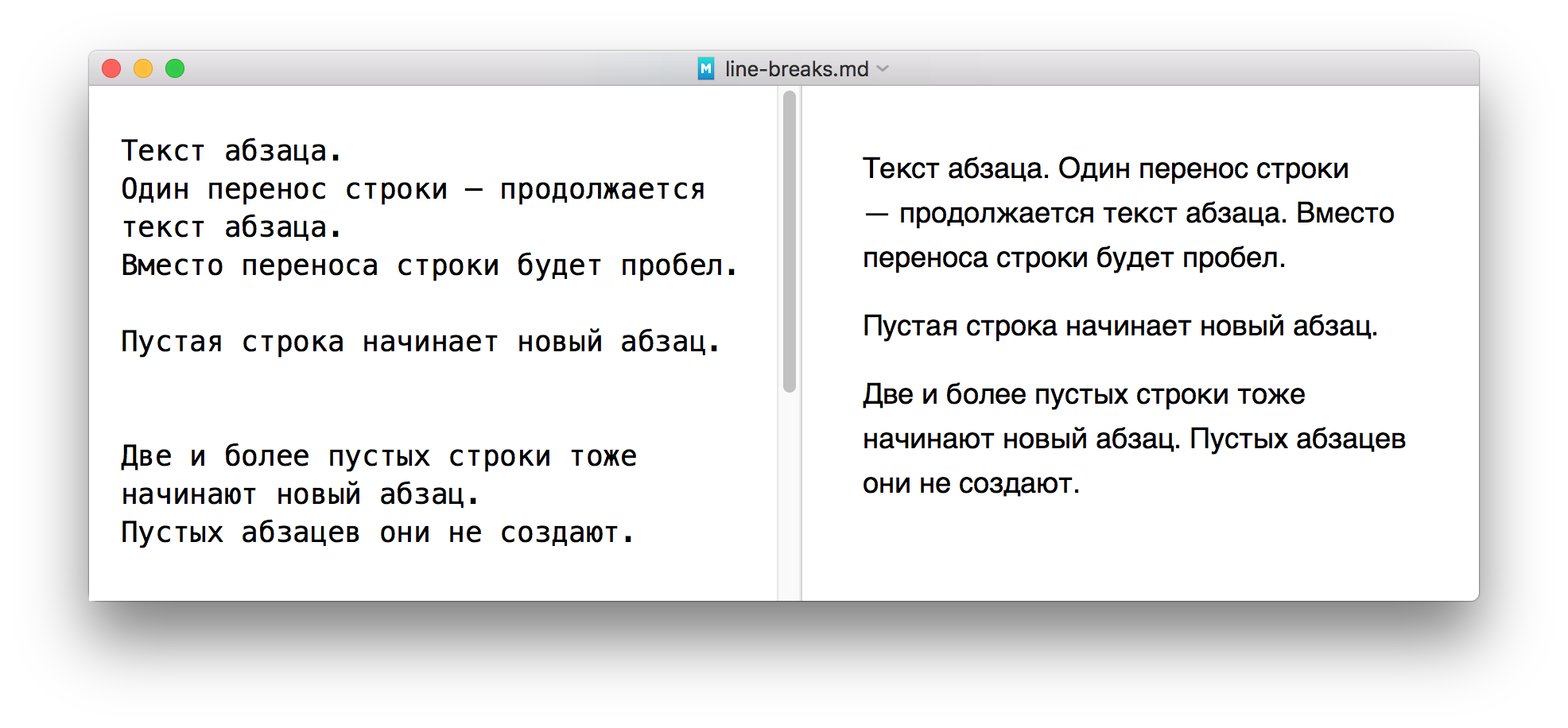The height and width of the screenshot is (728, 1568).
Task: Click the editor pane vertical scrollbar thumb
Action: coord(790,242)
